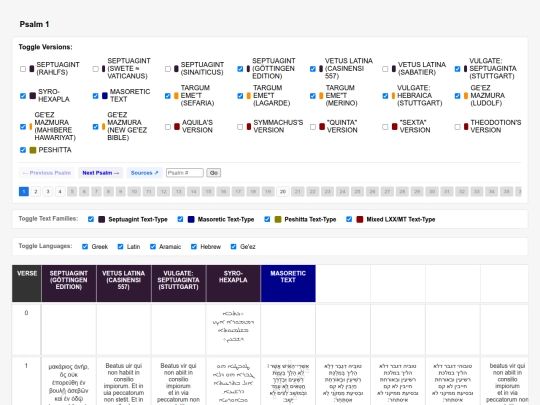Click the Aquila's Version red swatch
Image resolution: width=540 pixels, height=405 pixels.
(x=177, y=127)
